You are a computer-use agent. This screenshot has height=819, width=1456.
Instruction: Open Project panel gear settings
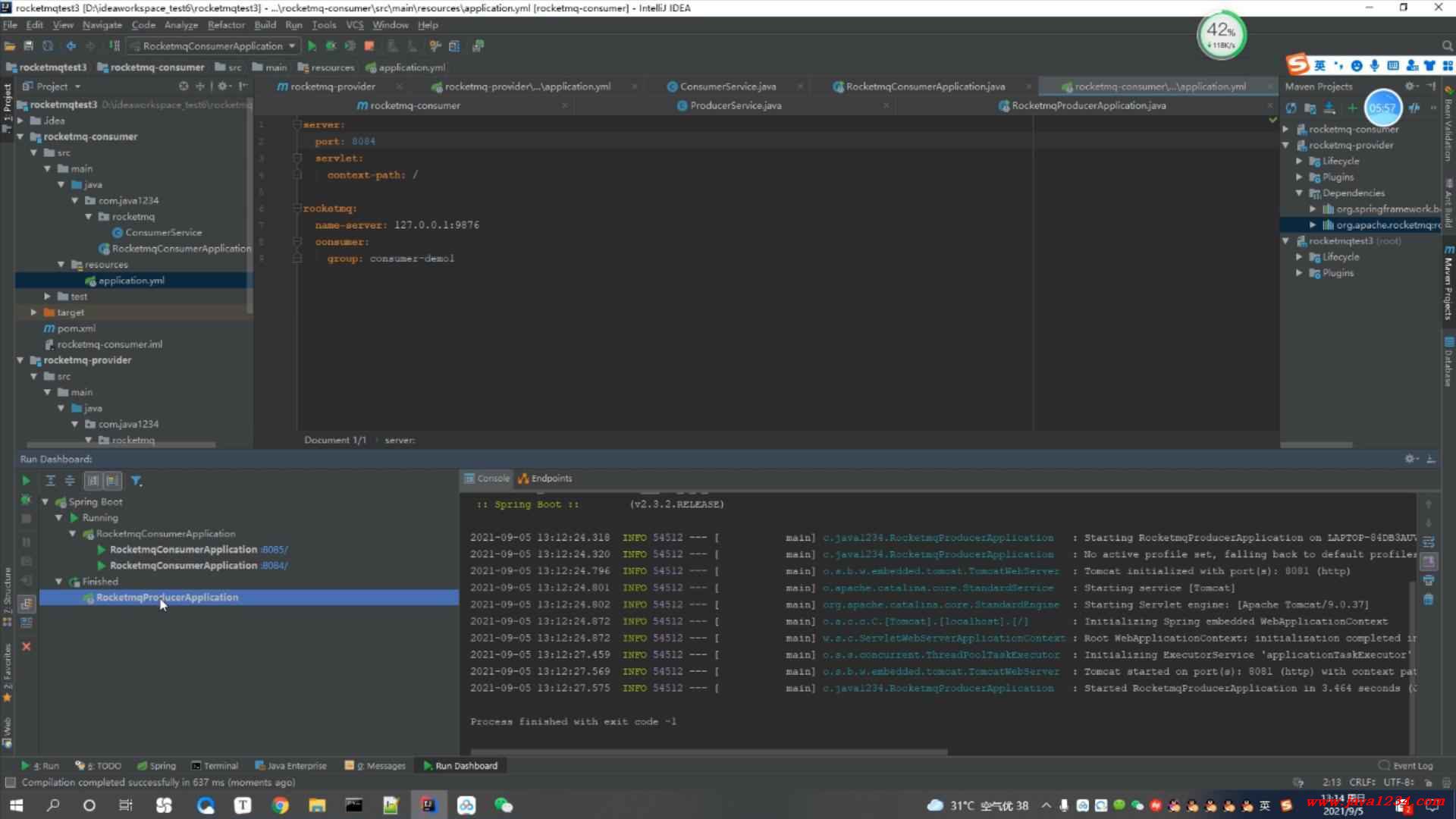[224, 86]
